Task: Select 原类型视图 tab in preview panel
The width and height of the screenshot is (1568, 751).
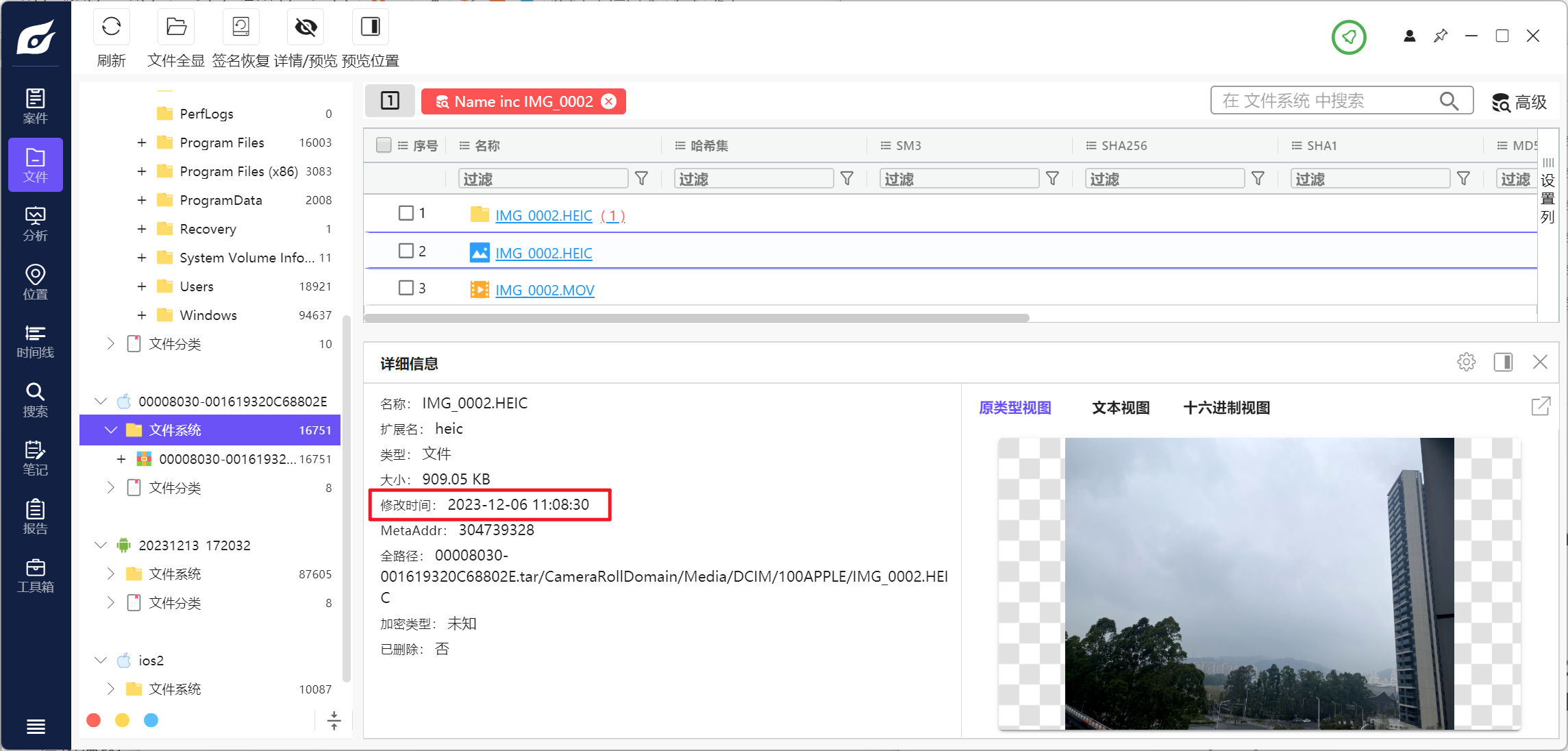Action: [x=1013, y=407]
